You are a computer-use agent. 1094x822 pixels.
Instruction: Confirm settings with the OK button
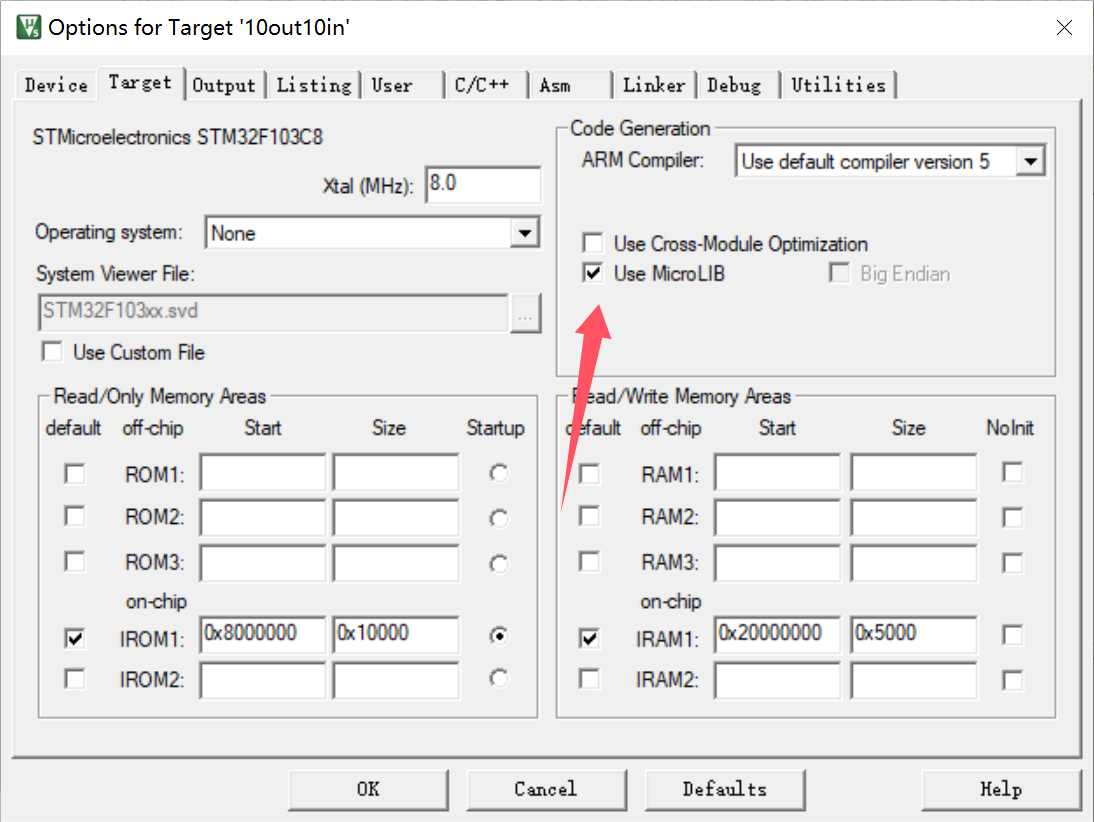pos(368,790)
